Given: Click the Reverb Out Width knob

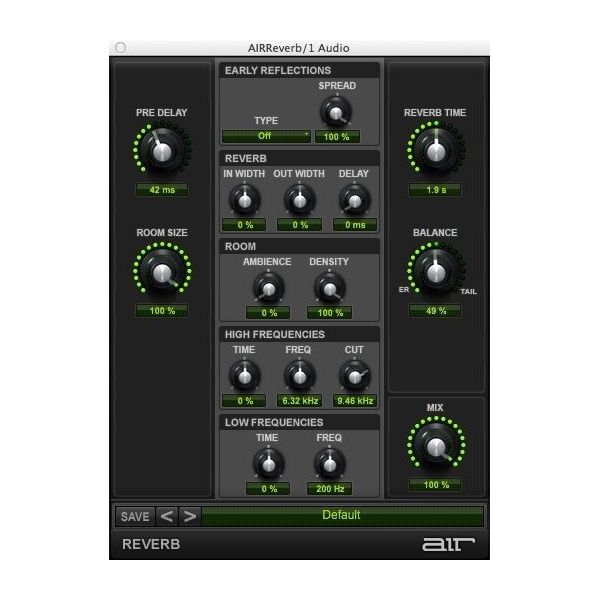Looking at the screenshot, I should coord(300,200).
